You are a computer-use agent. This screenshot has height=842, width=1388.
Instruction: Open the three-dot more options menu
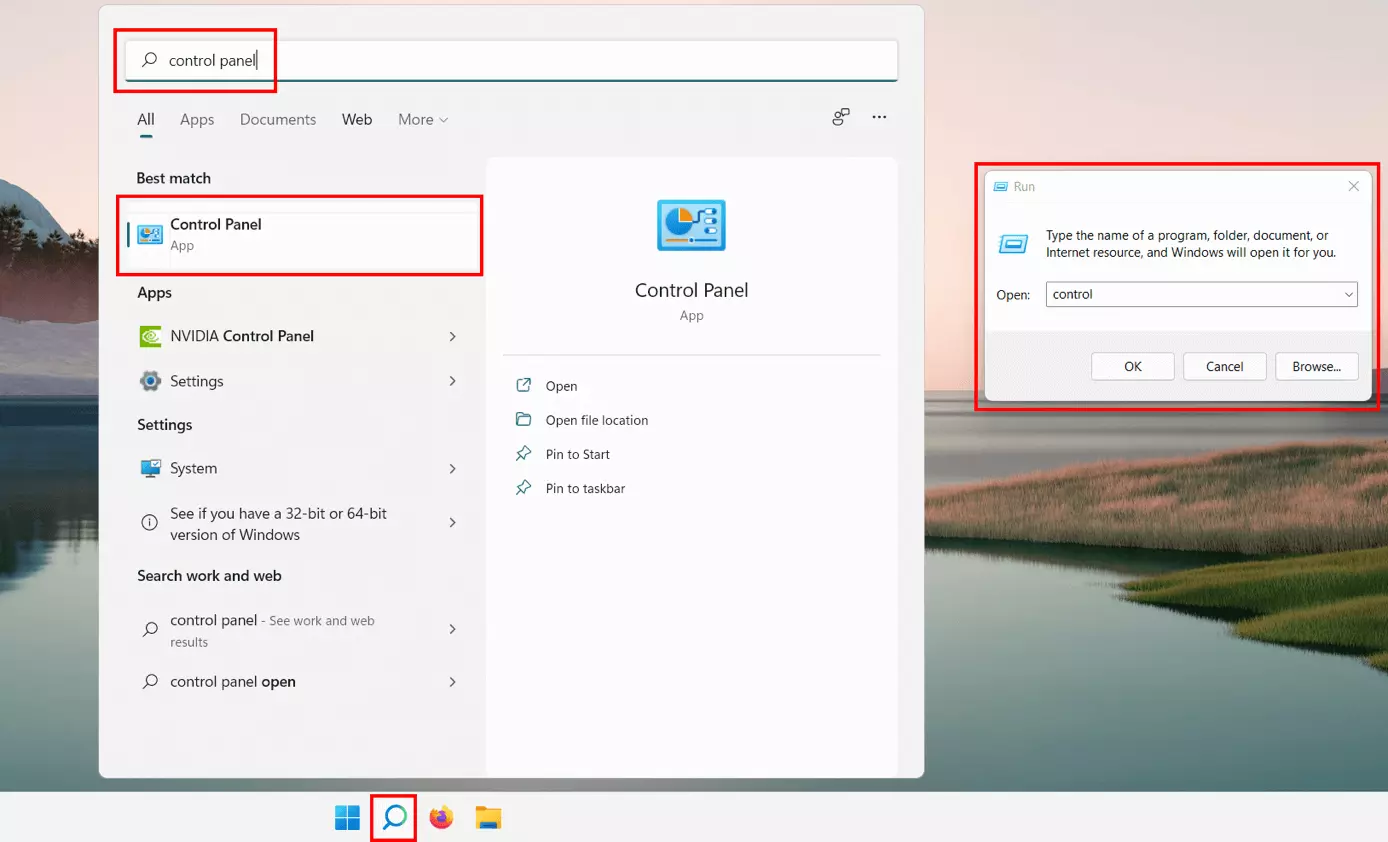879,117
